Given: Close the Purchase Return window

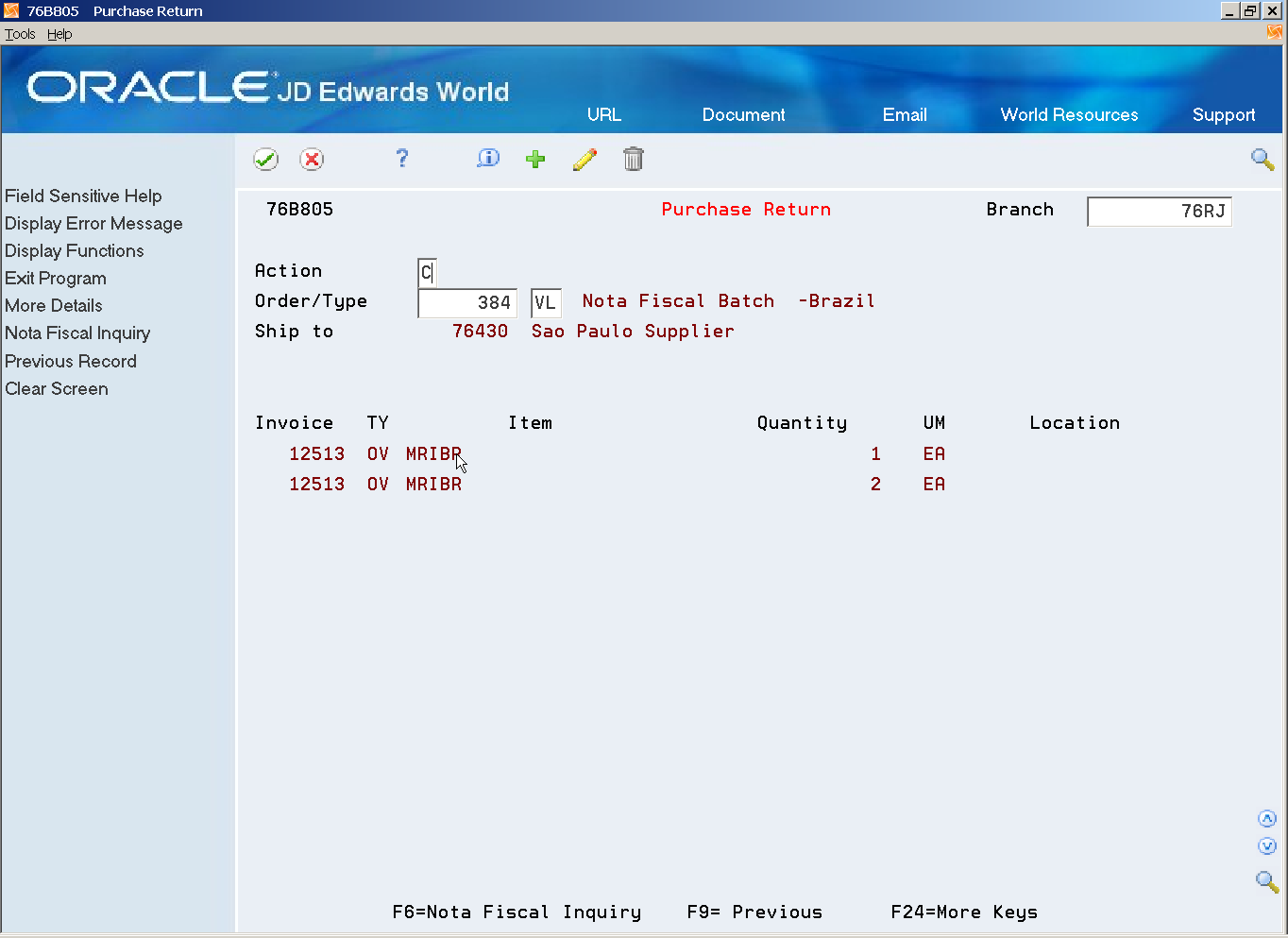Looking at the screenshot, I should pyautogui.click(x=1272, y=11).
